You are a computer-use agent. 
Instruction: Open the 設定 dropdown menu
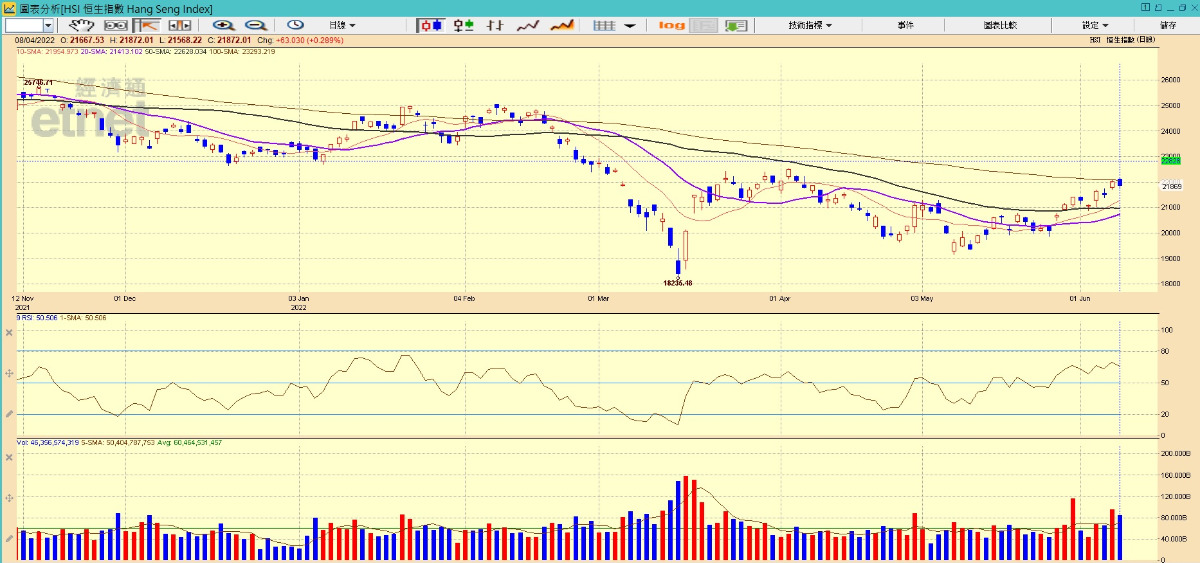click(x=1095, y=24)
